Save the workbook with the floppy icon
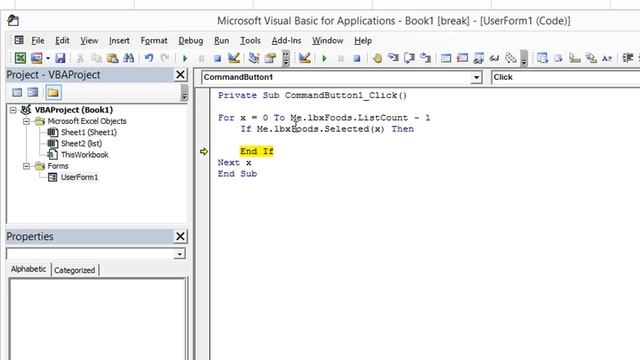This screenshot has height=360, width=640. (x=60, y=58)
